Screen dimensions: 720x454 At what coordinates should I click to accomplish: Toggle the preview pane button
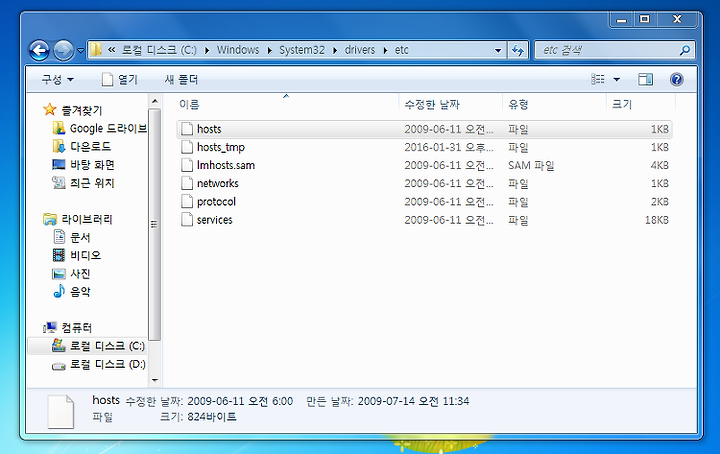[645, 79]
